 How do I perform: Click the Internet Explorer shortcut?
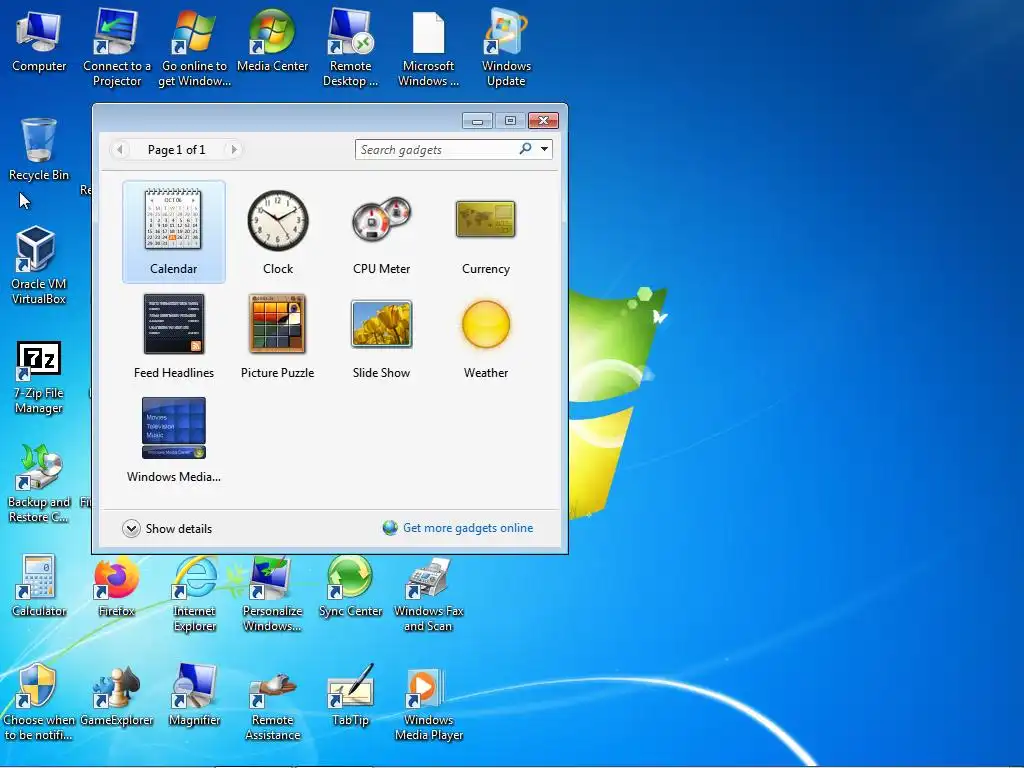click(195, 593)
